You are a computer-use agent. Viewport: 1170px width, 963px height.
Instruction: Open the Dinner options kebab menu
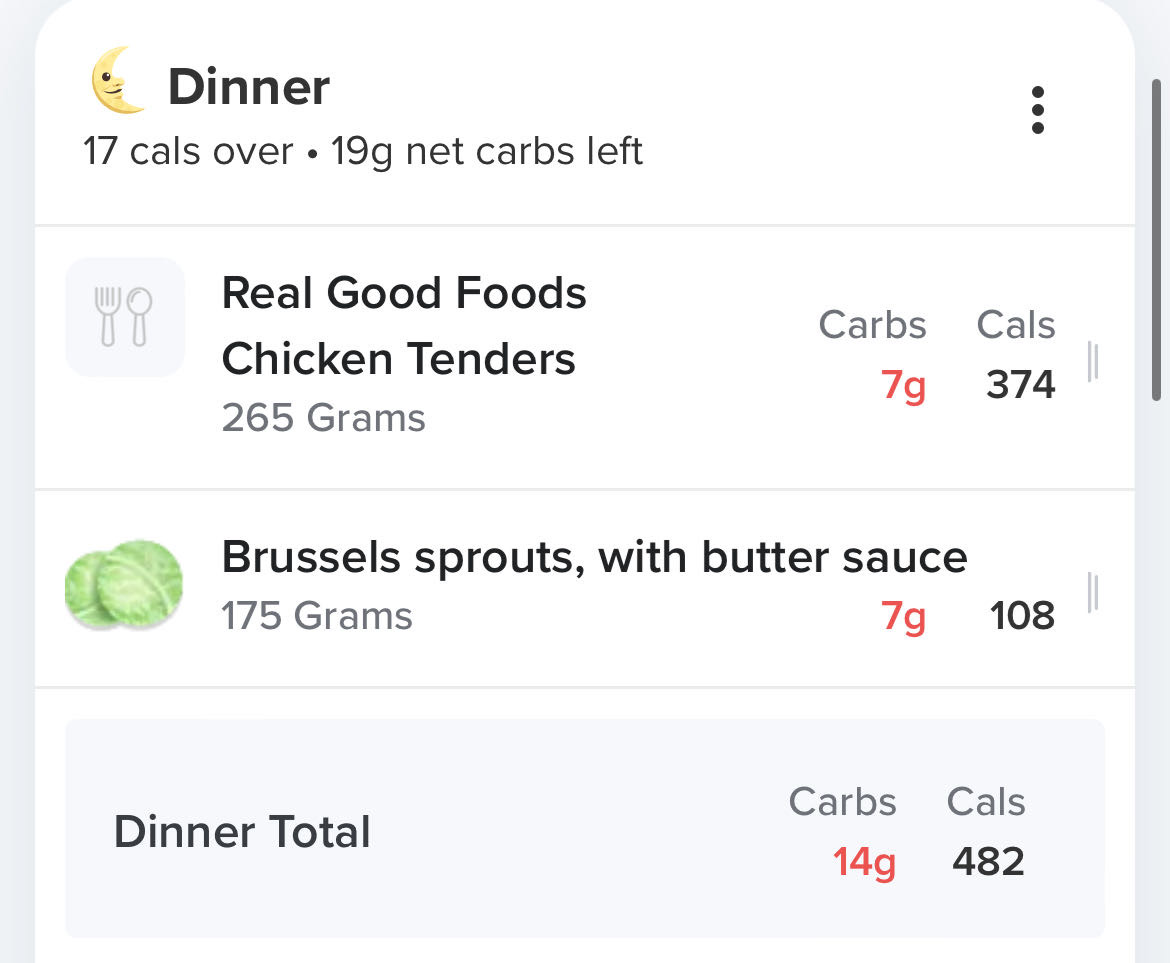1038,111
